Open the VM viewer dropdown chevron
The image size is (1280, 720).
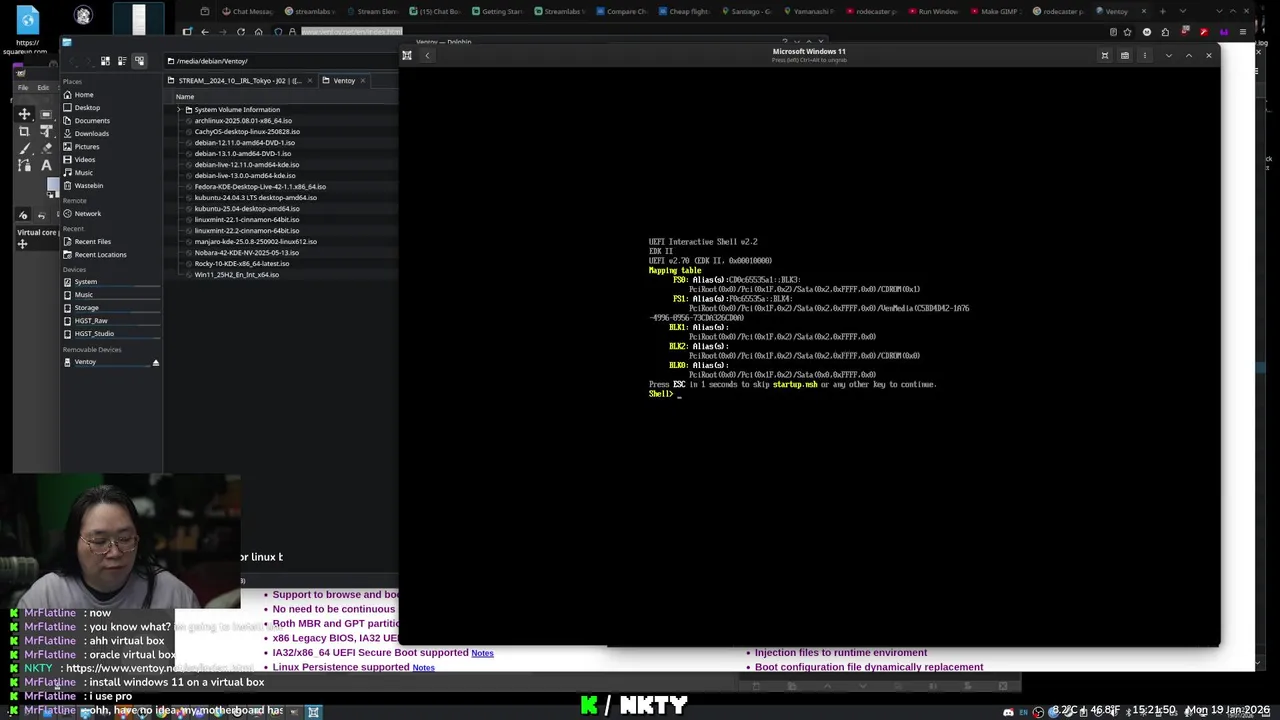[x=1168, y=56]
